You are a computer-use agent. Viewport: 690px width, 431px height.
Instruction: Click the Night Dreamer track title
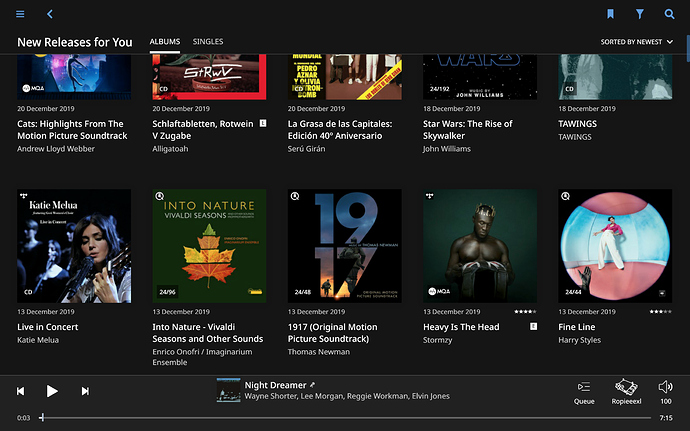[x=275, y=385]
